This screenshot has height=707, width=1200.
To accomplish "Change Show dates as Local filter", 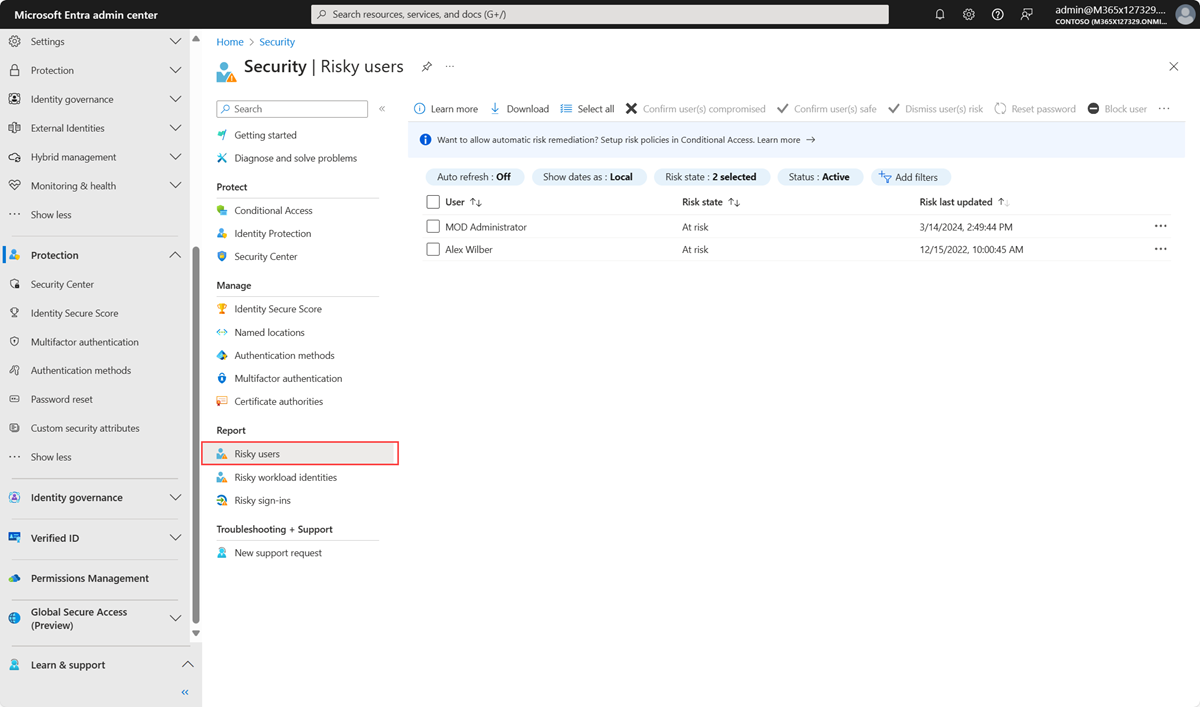I will click(588, 177).
